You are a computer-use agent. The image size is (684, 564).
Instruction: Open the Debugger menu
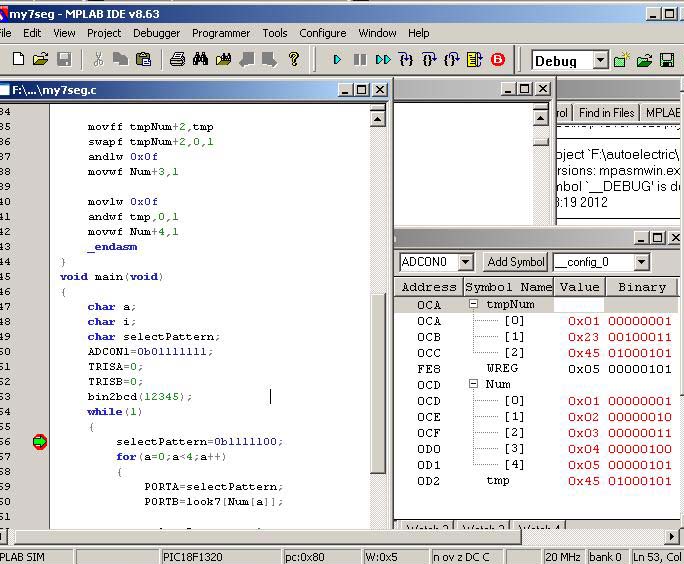tap(156, 33)
